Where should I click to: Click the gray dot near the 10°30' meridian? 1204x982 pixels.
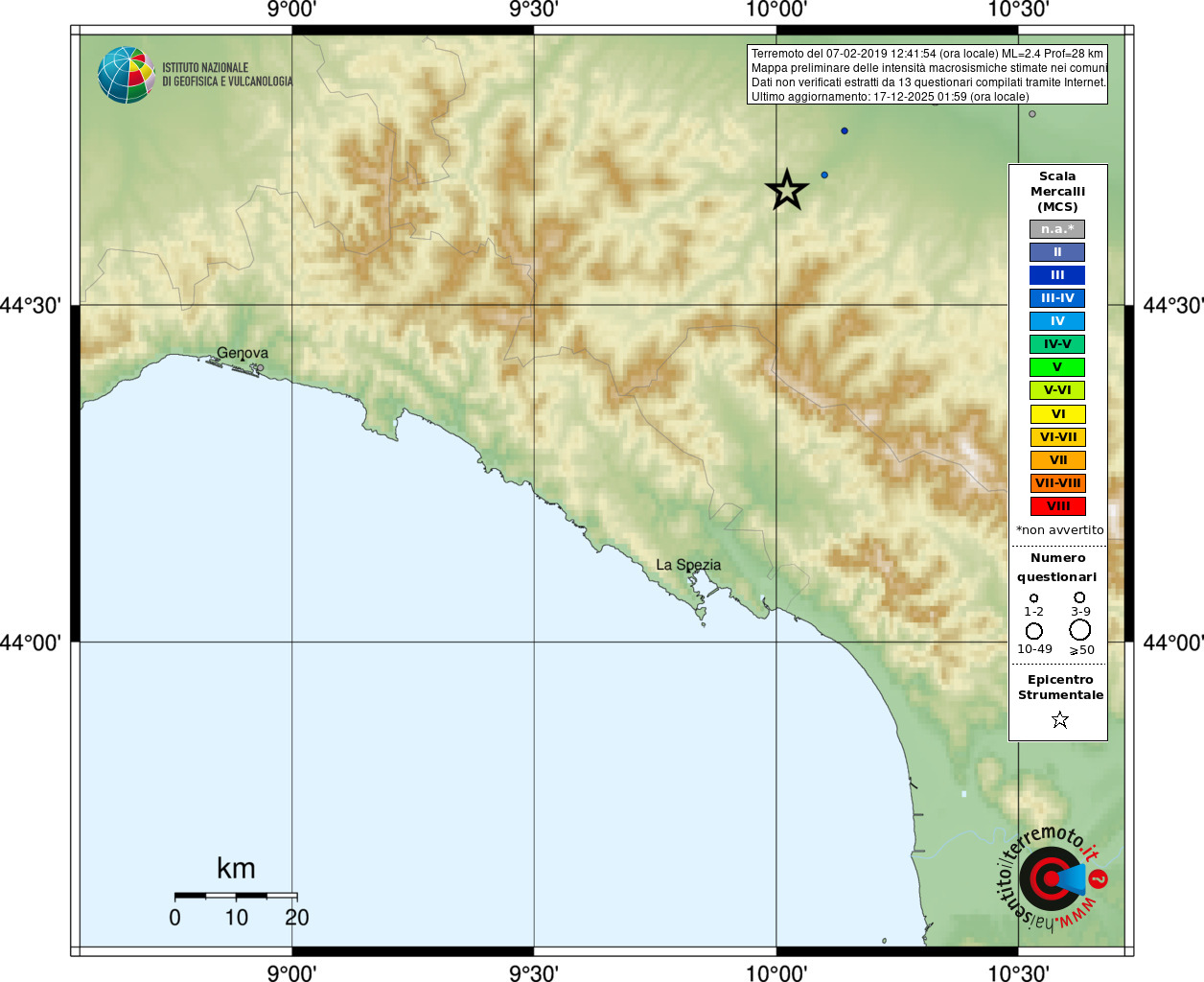[1032, 114]
